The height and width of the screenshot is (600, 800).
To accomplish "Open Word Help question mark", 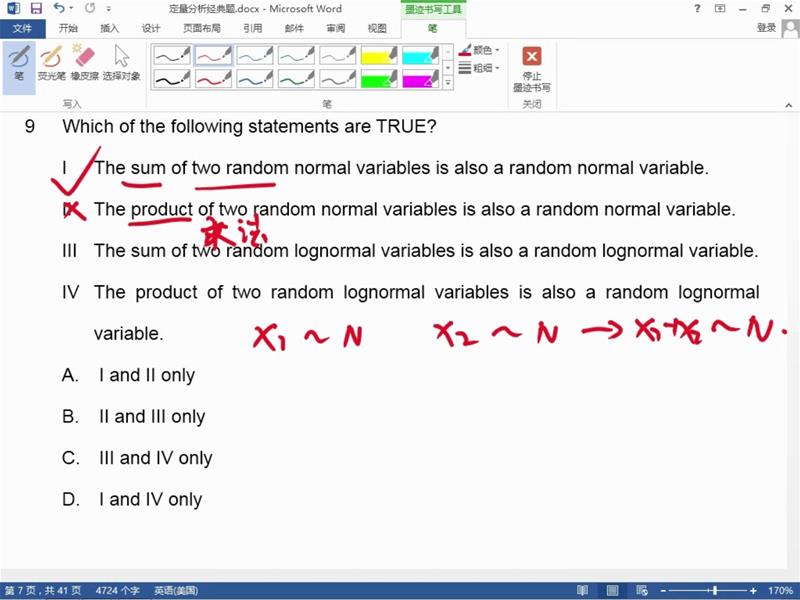I will [x=697, y=8].
